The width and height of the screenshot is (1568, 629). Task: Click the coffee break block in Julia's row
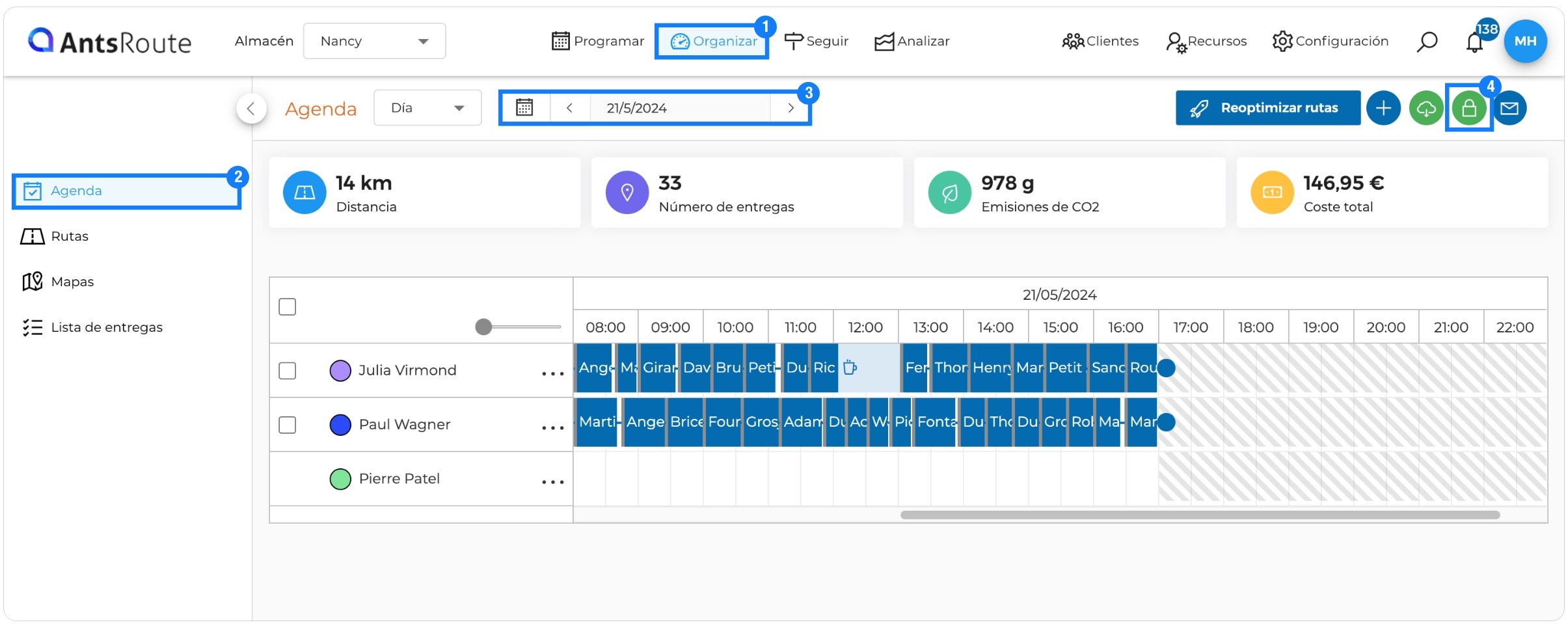coord(869,368)
